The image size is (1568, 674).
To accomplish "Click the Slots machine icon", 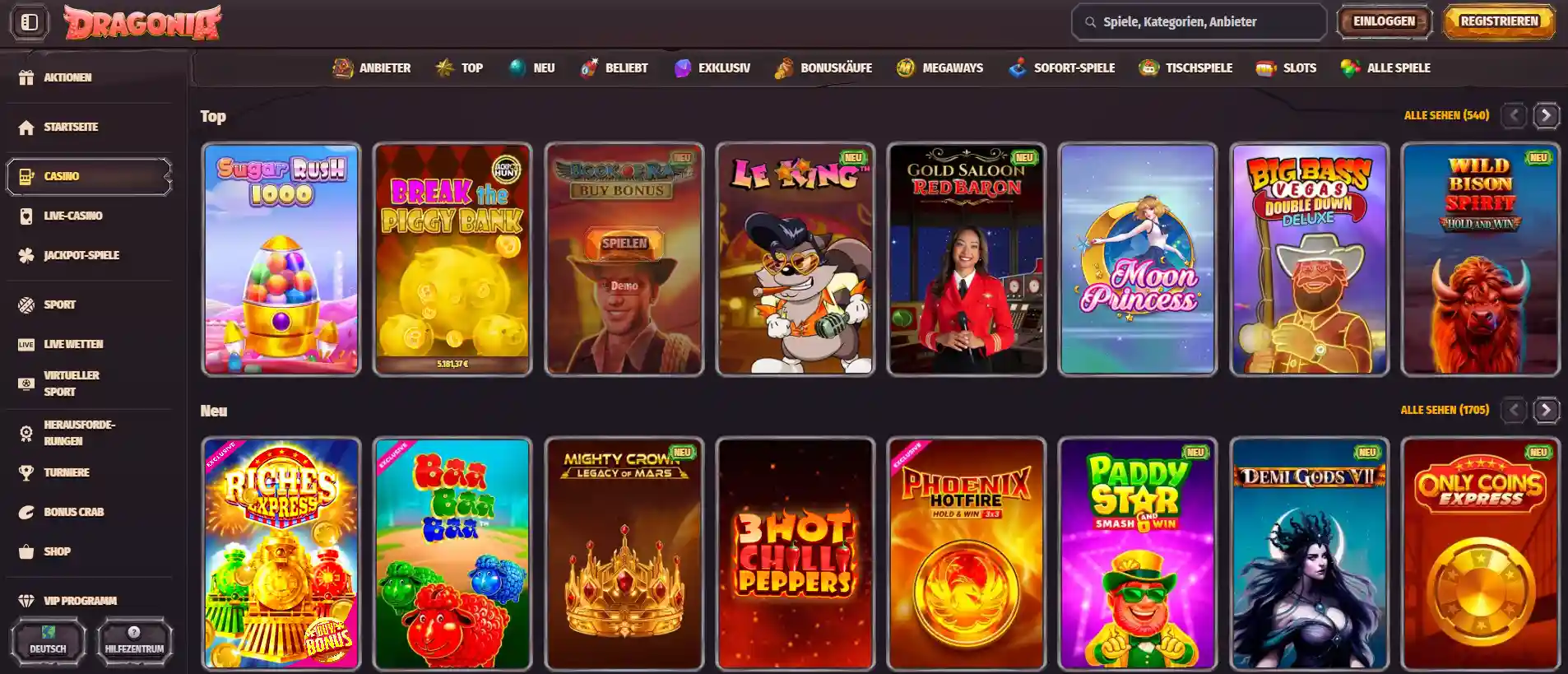I will coord(1266,67).
